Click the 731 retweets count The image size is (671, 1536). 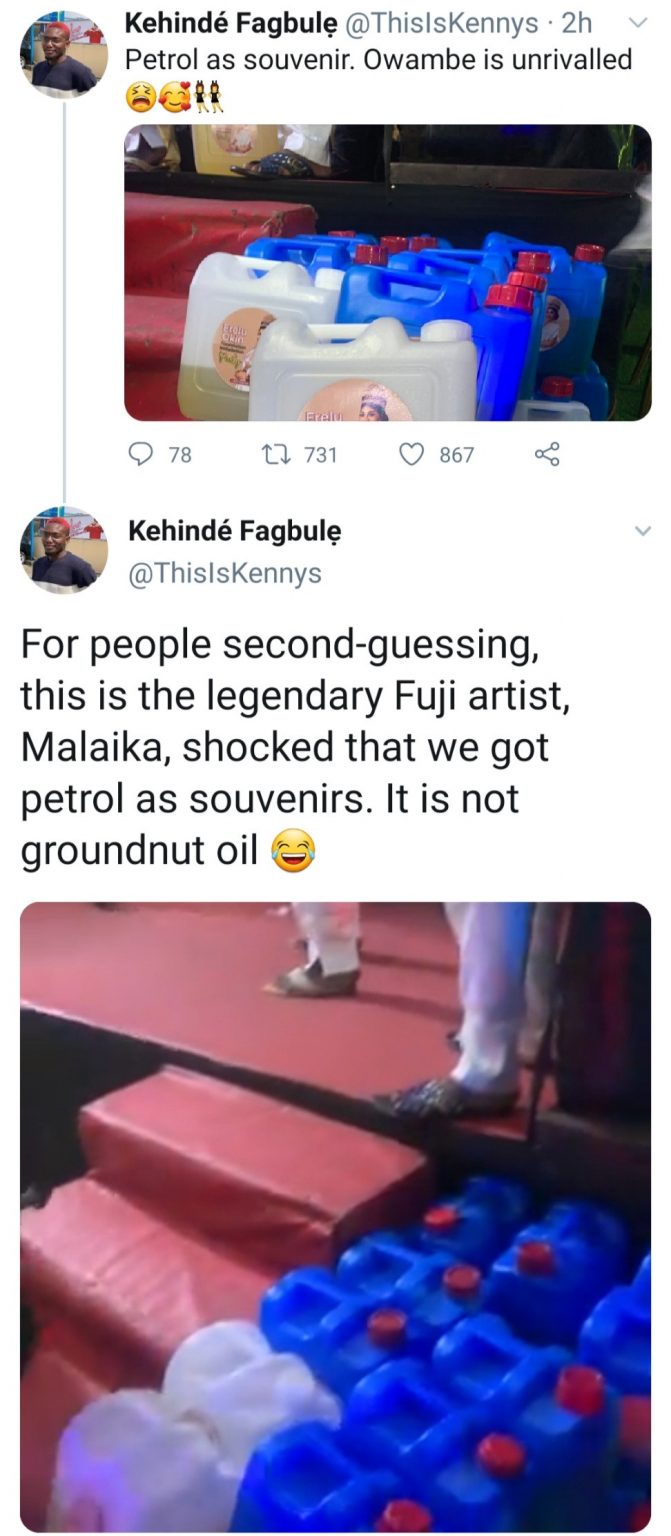(x=320, y=456)
